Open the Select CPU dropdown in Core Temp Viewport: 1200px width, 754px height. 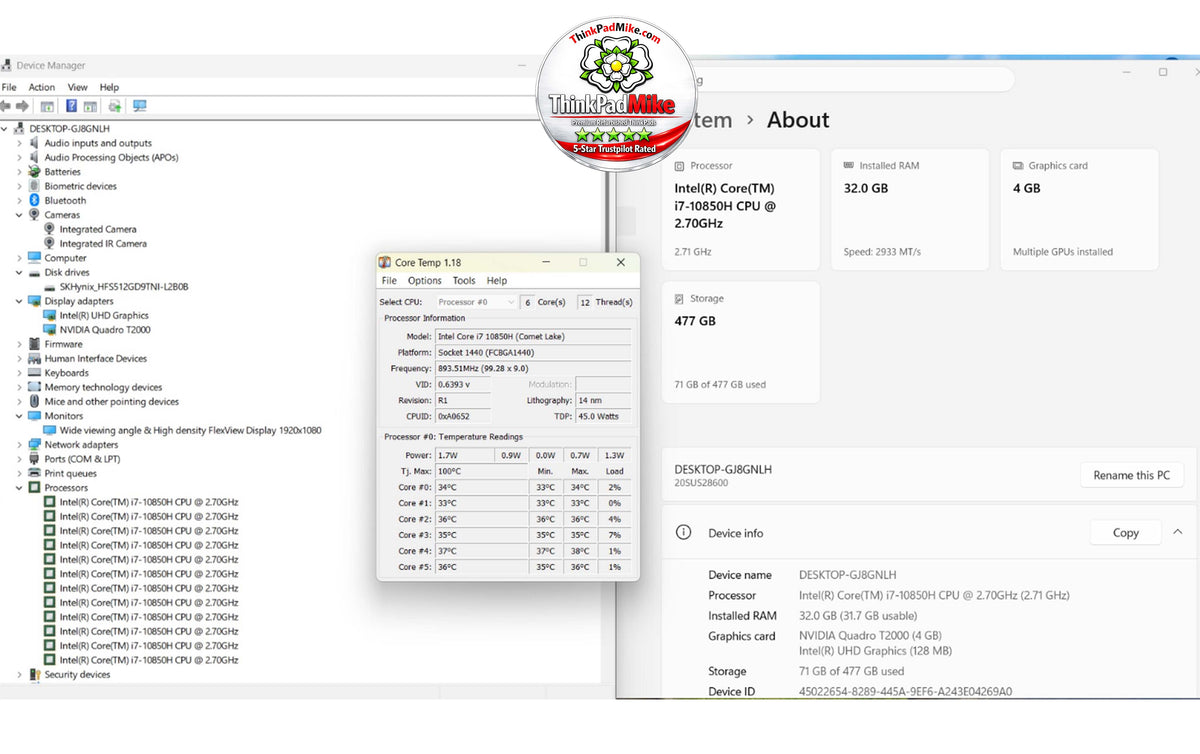476,302
